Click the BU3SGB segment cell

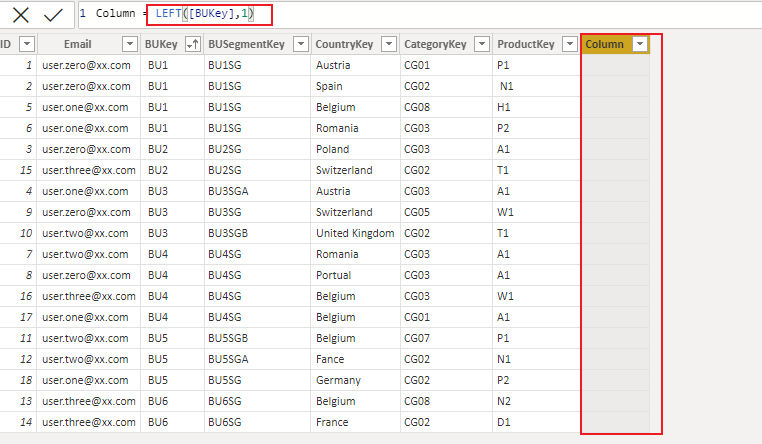[257, 233]
